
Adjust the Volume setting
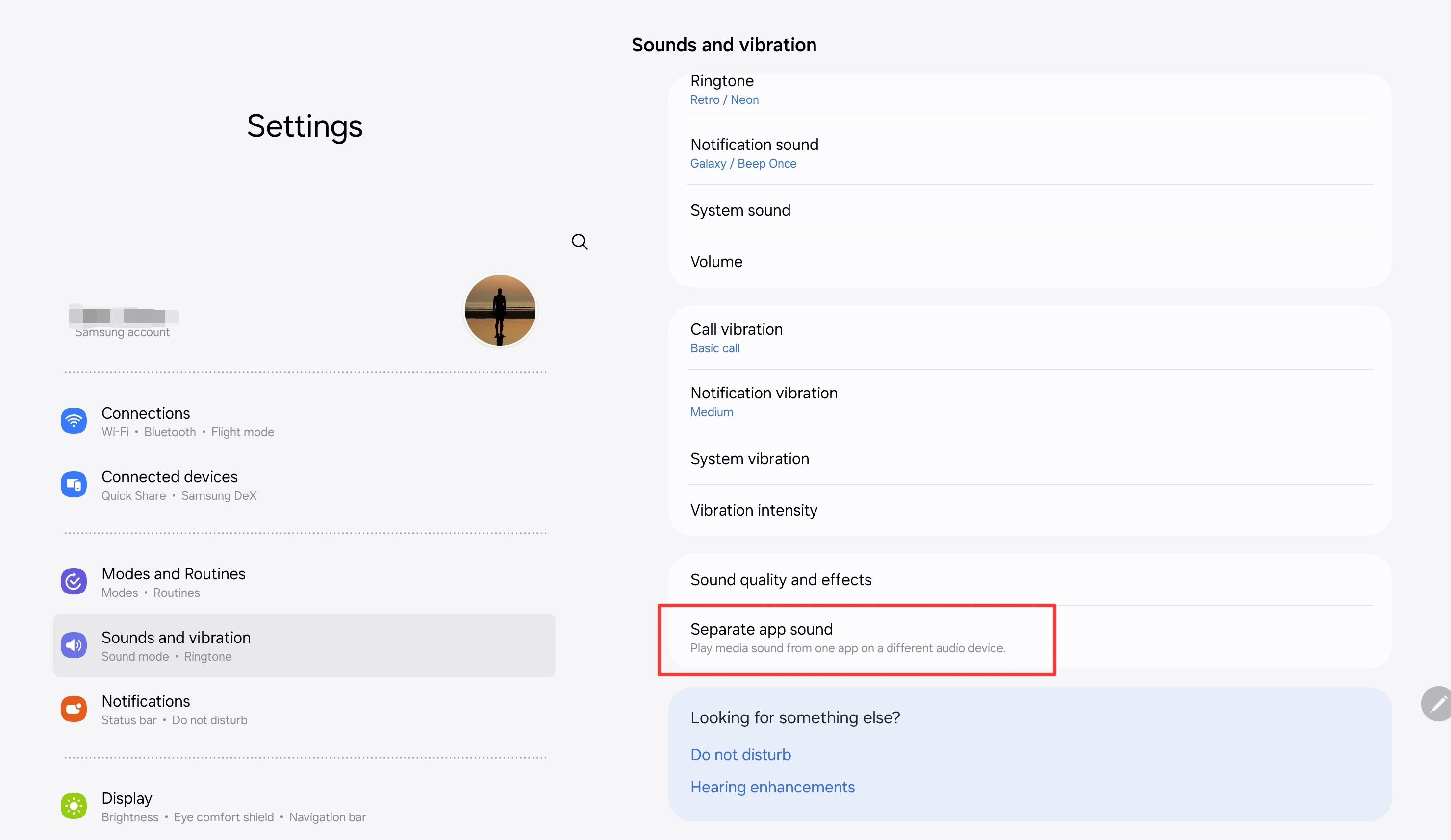tap(716, 261)
